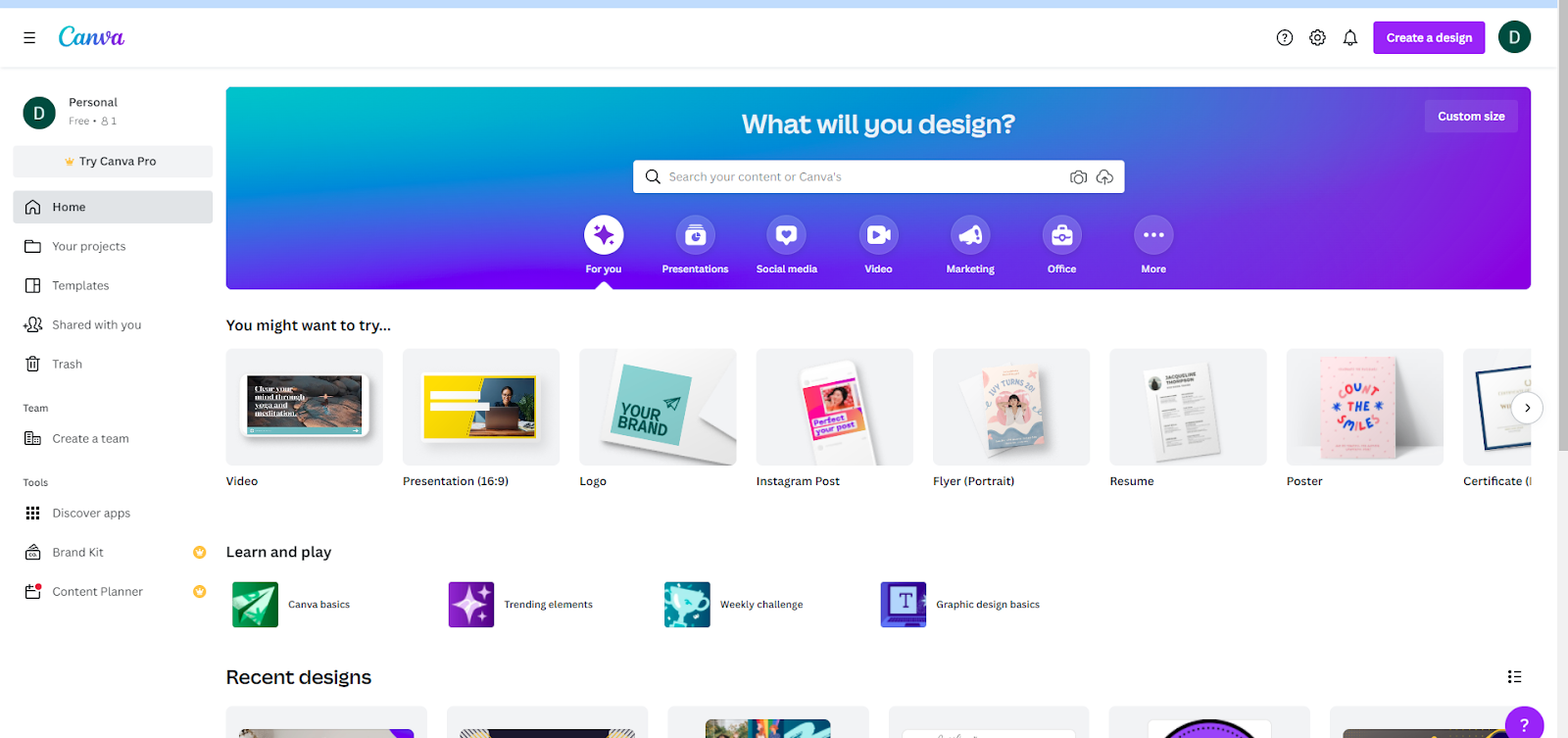Show more design types with right arrow
The height and width of the screenshot is (738, 1568).
[x=1527, y=408]
